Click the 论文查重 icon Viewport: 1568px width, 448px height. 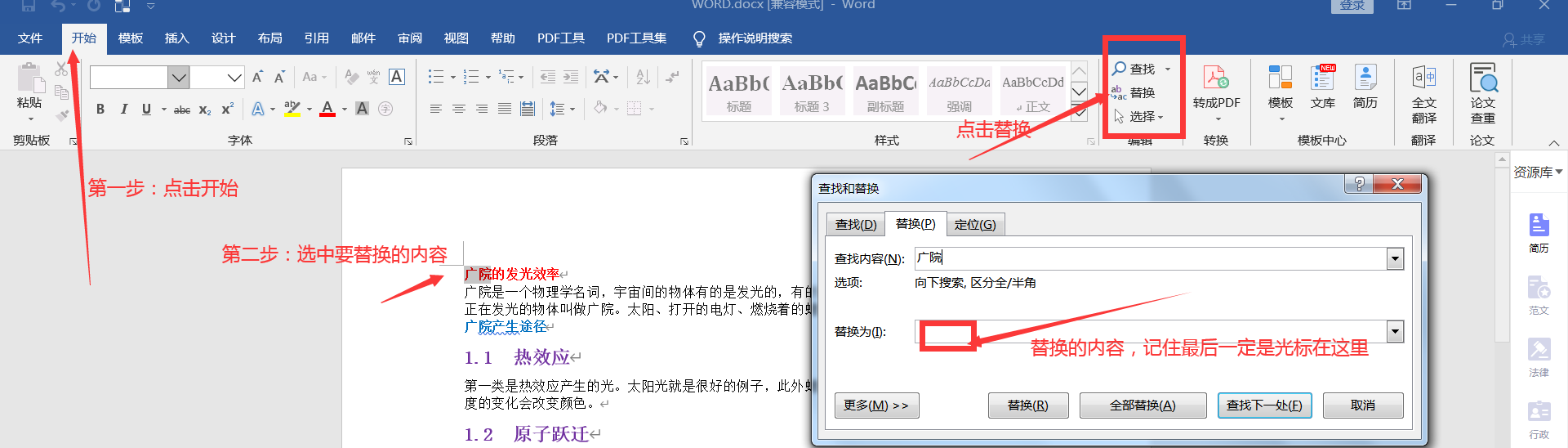tap(1483, 78)
